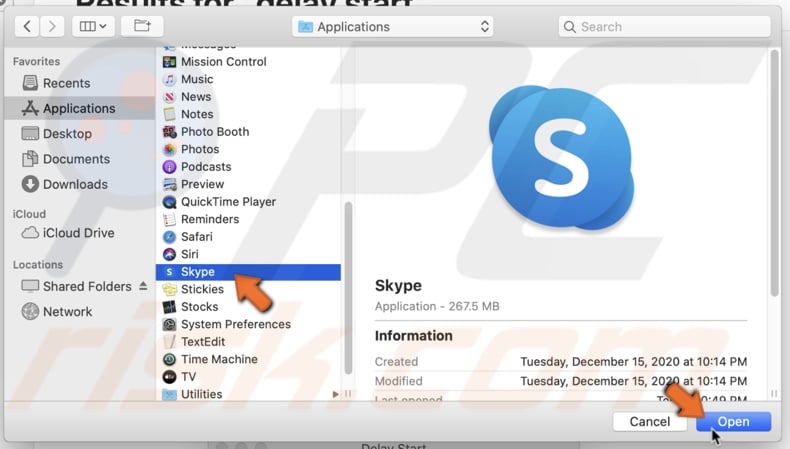Click the News app icon
The image size is (790, 449).
coord(169,97)
